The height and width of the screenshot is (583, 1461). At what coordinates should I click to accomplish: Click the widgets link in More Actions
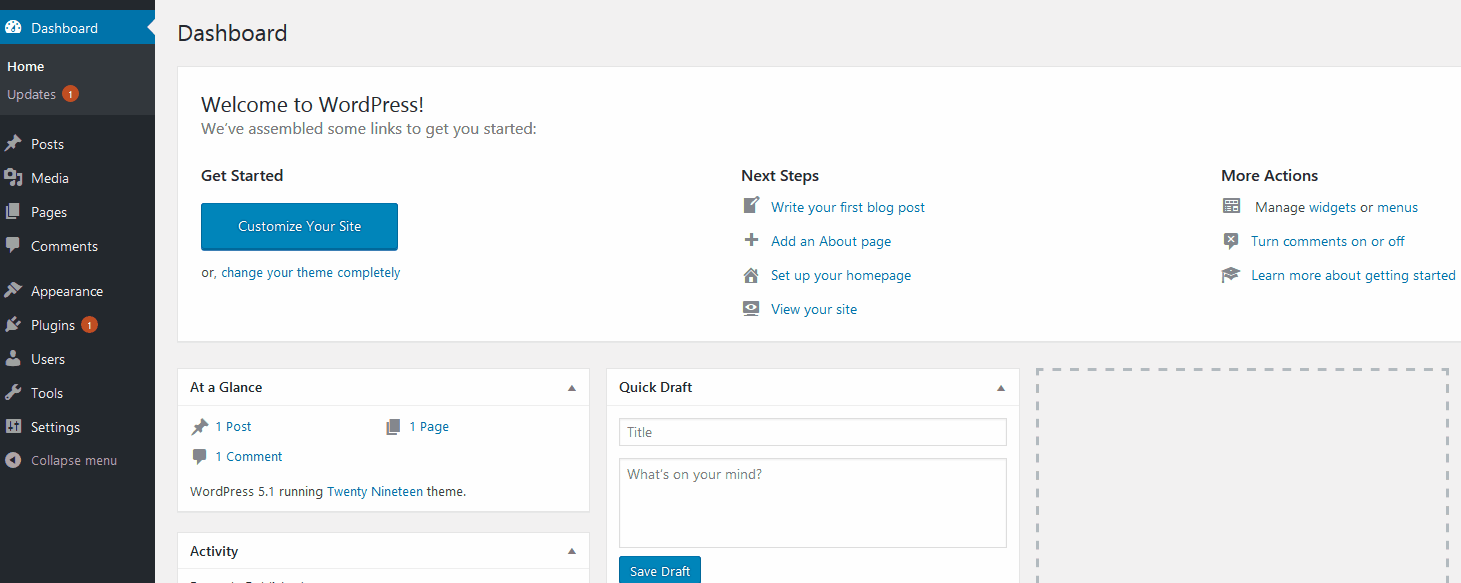pos(1332,207)
